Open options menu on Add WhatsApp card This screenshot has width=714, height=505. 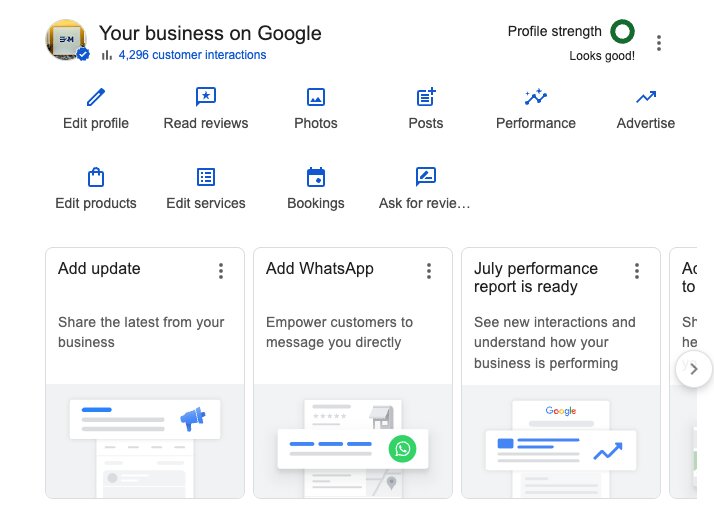pos(428,271)
